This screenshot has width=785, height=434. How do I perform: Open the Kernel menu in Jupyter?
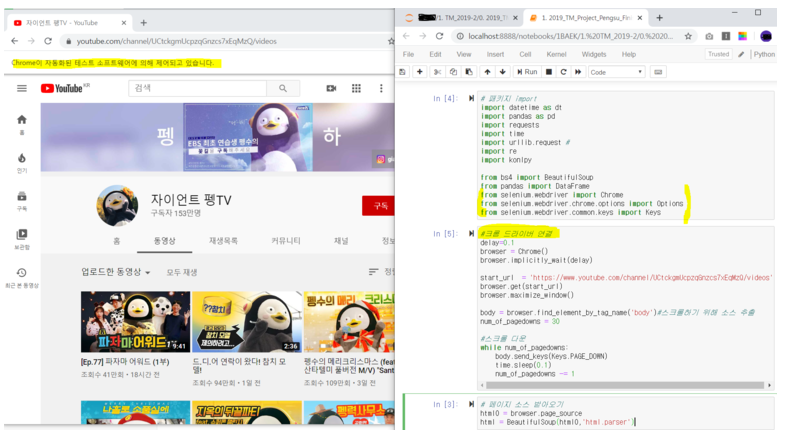(556, 54)
